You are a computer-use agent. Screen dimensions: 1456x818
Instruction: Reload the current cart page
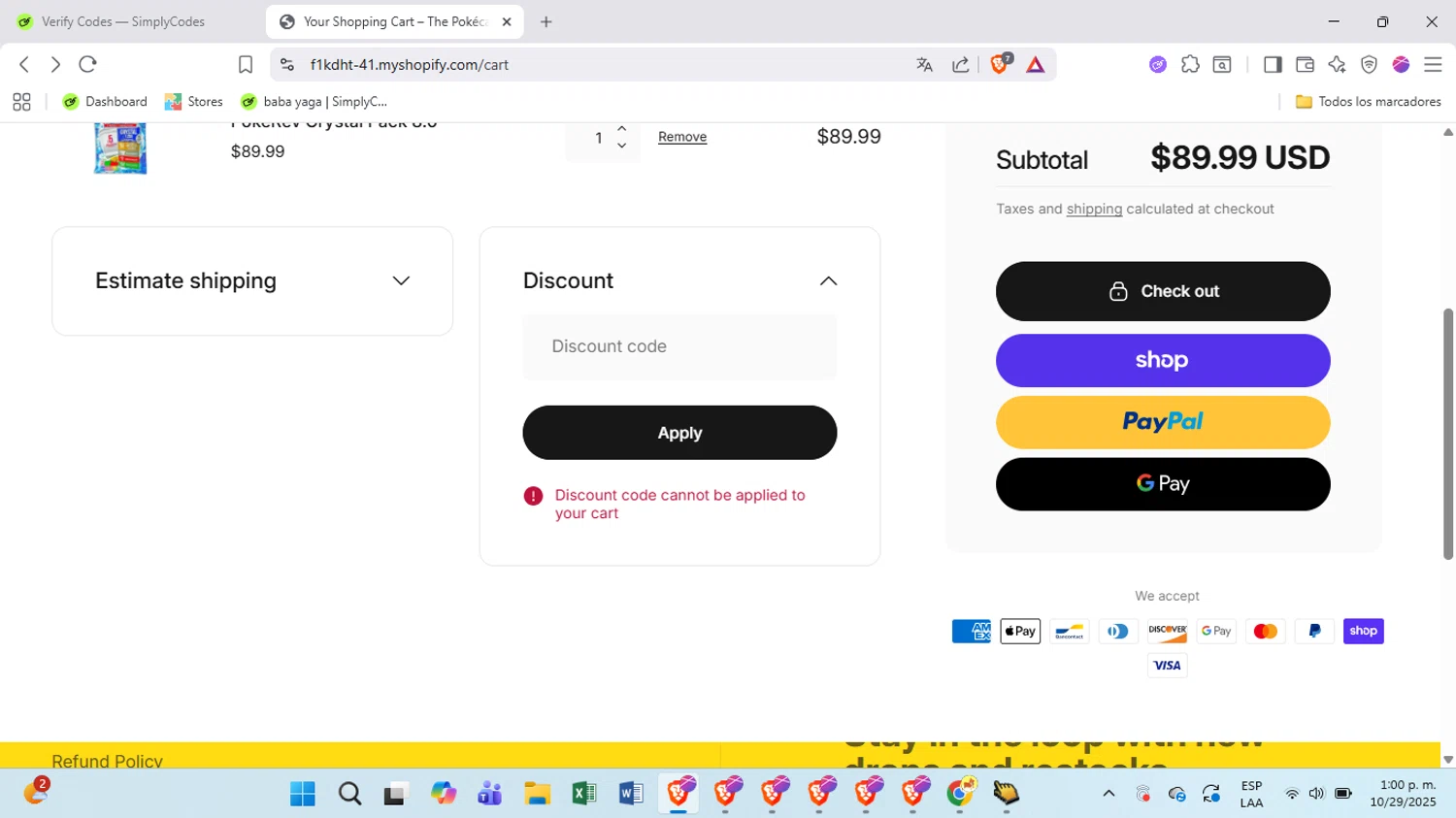tap(87, 65)
